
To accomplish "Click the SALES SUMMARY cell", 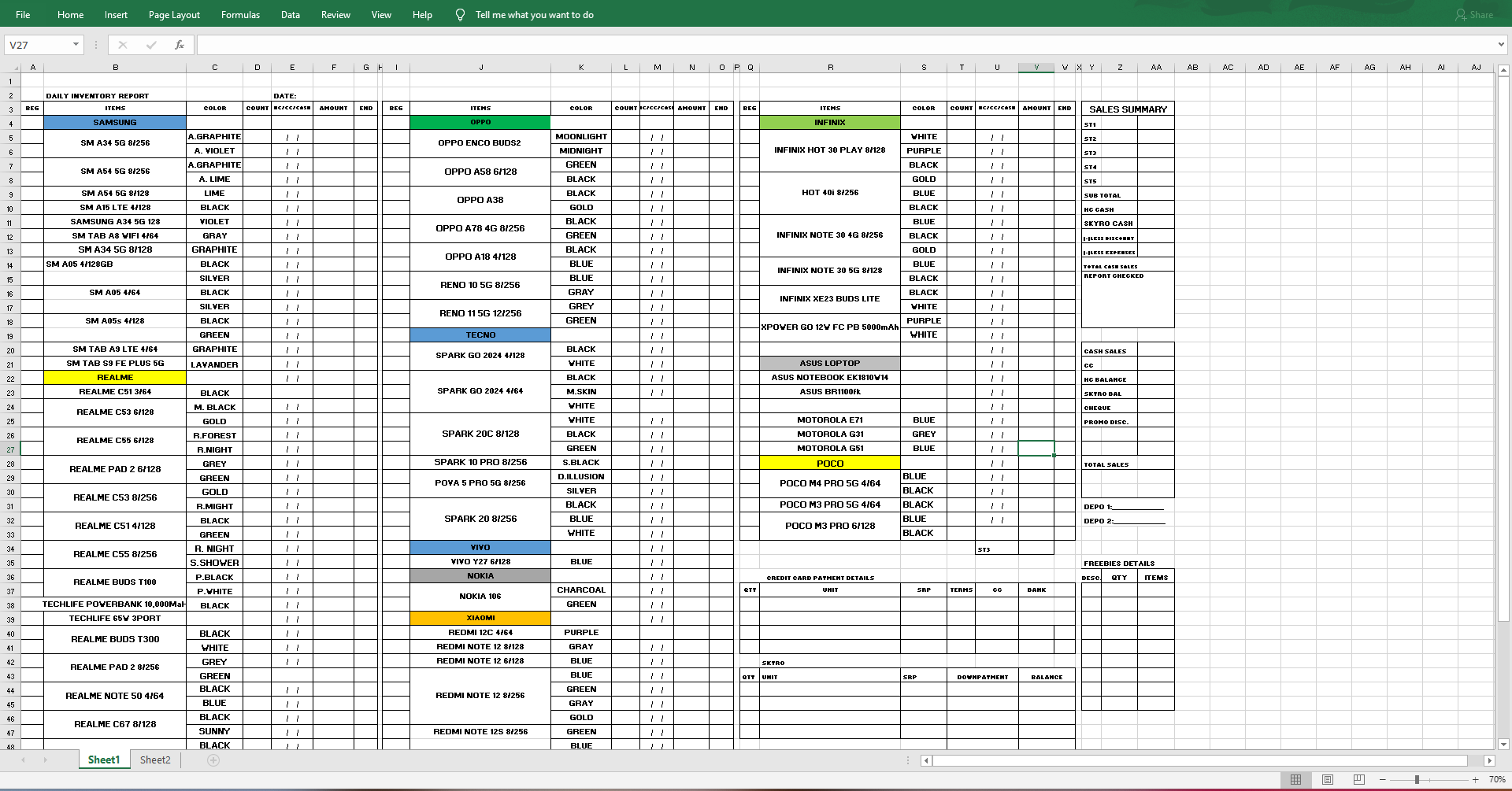I will pos(1128,109).
